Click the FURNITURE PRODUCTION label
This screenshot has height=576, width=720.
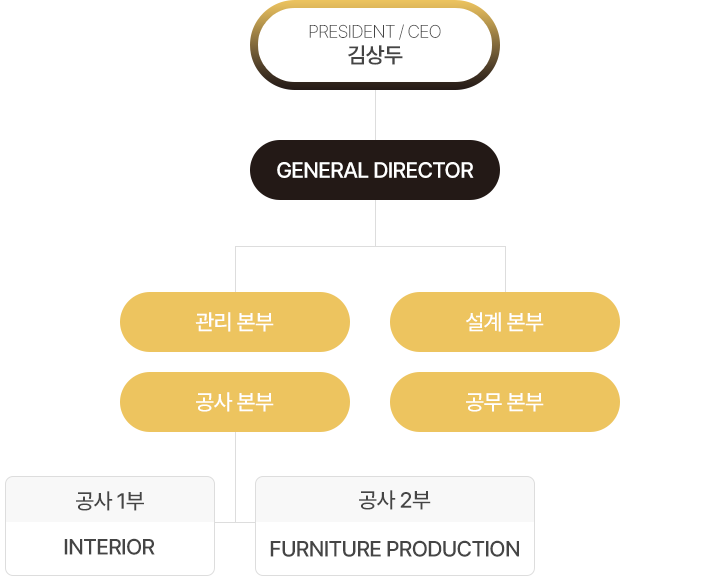tap(394, 549)
